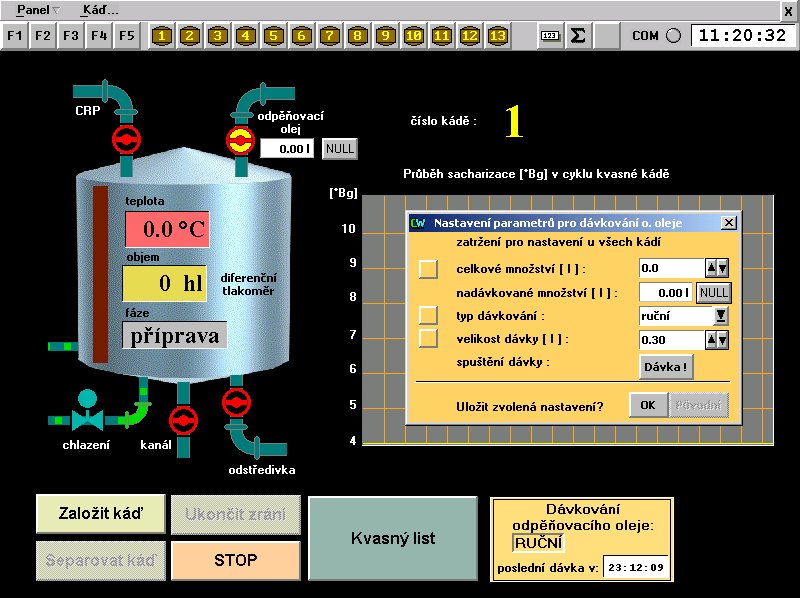The width and height of the screenshot is (800, 598).
Task: Click the odstředivka outlet valve symbol
Action: 236,402
